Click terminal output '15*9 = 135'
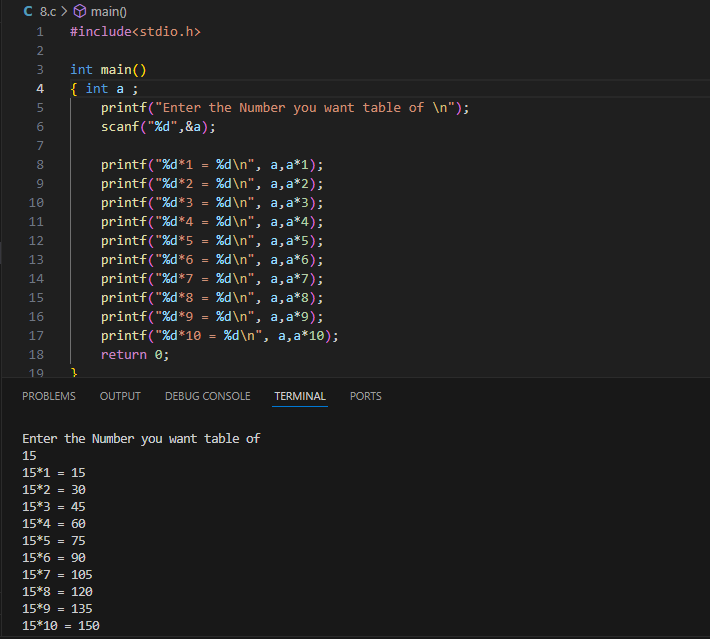 pyautogui.click(x=58, y=609)
